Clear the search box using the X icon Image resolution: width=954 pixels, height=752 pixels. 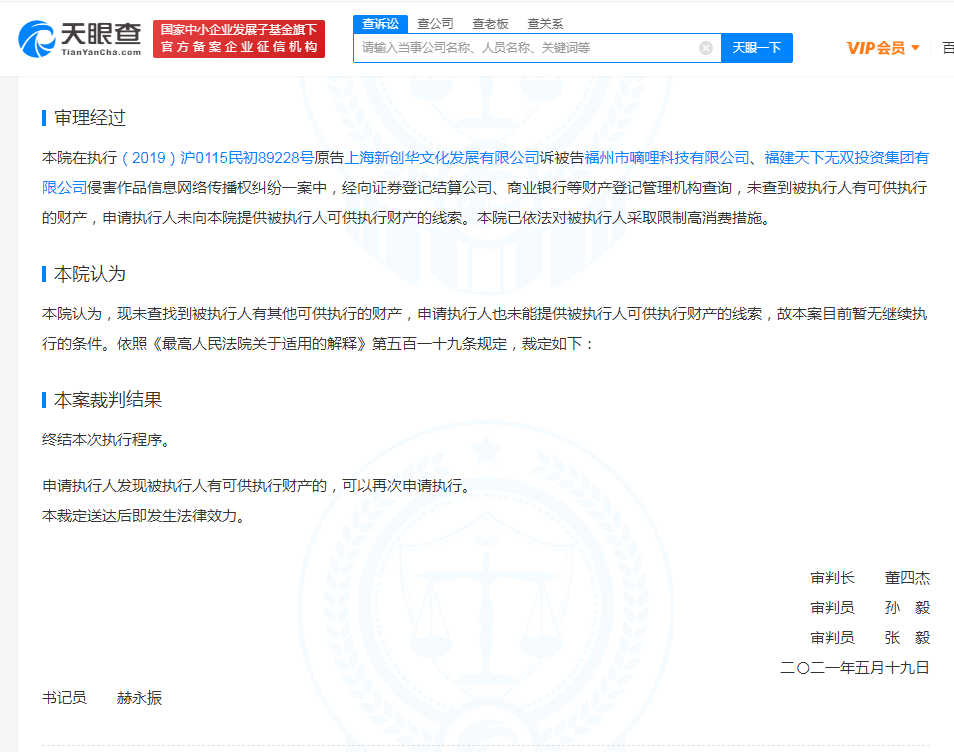707,47
